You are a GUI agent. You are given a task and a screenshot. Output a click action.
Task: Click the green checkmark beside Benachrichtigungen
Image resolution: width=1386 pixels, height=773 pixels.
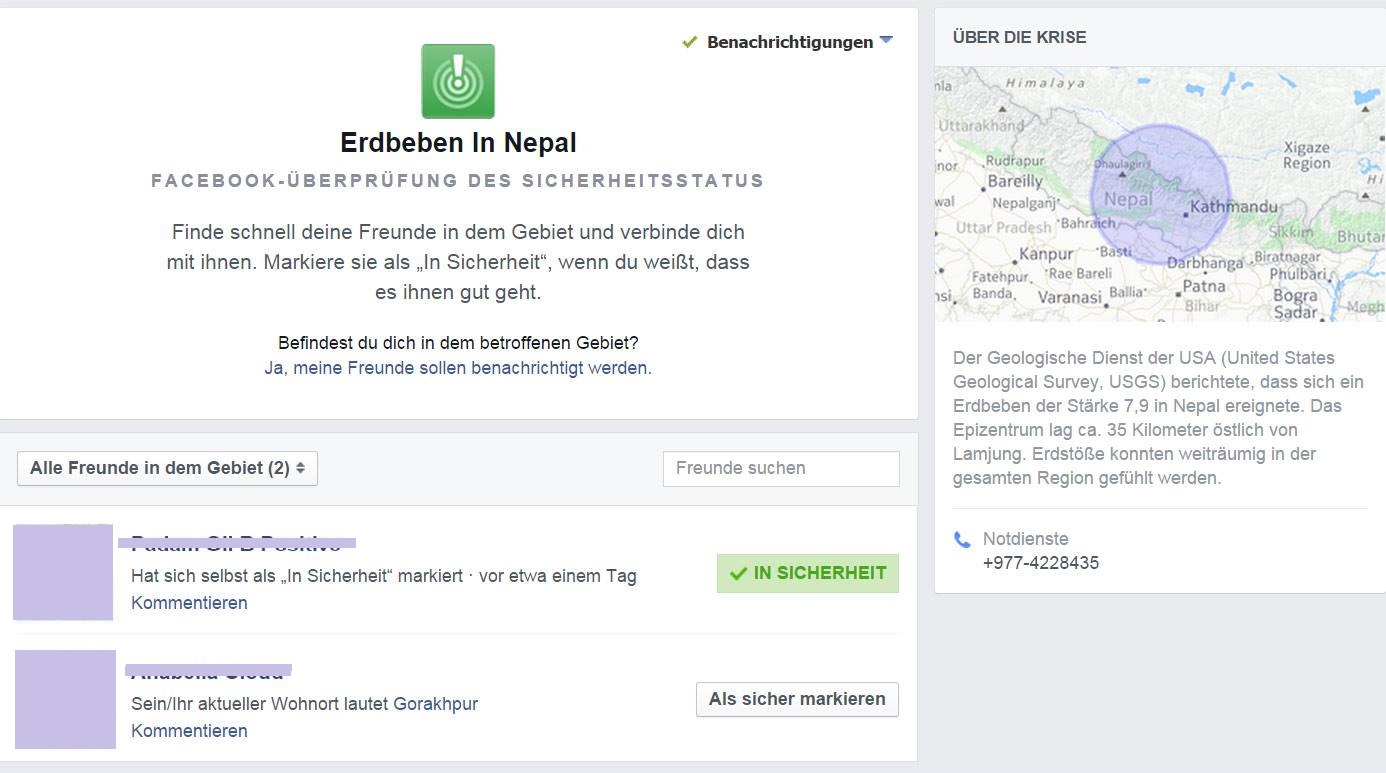(689, 42)
